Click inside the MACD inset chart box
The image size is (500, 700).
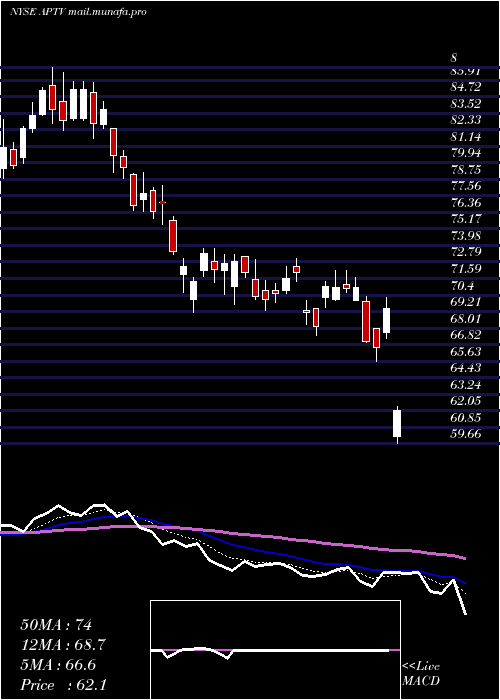tap(275, 650)
